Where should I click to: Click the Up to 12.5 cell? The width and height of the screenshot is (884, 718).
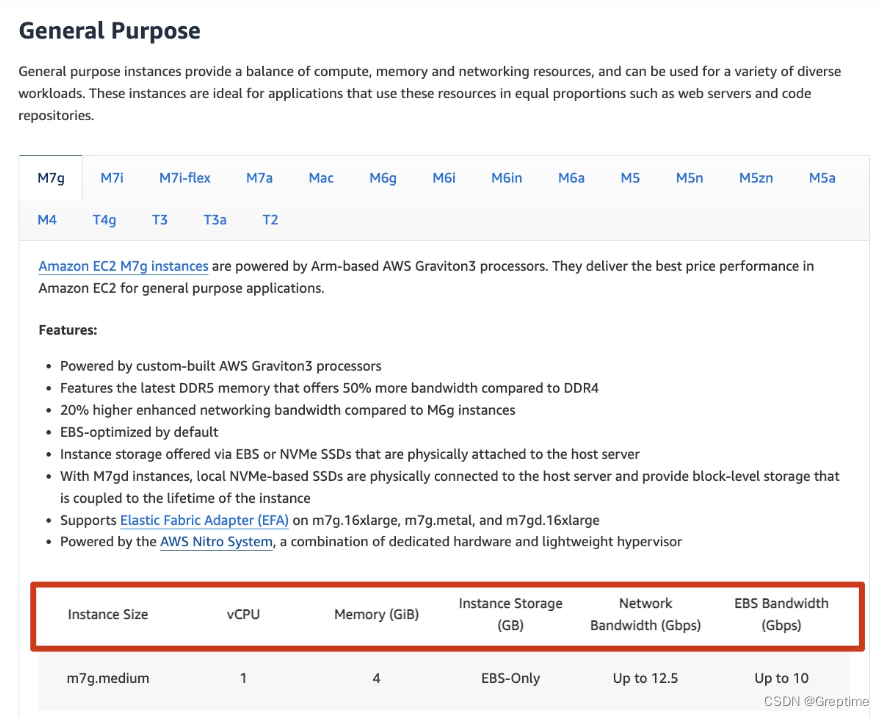point(646,678)
